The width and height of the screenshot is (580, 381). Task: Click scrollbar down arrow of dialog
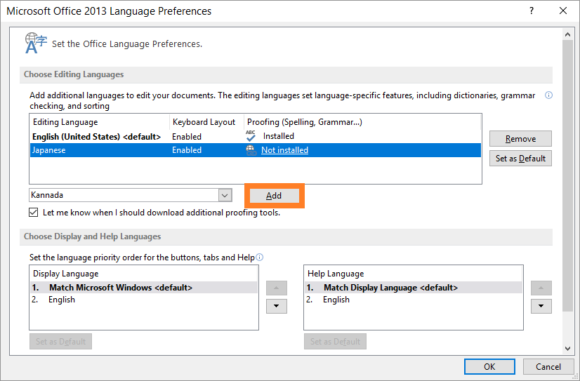click(567, 348)
